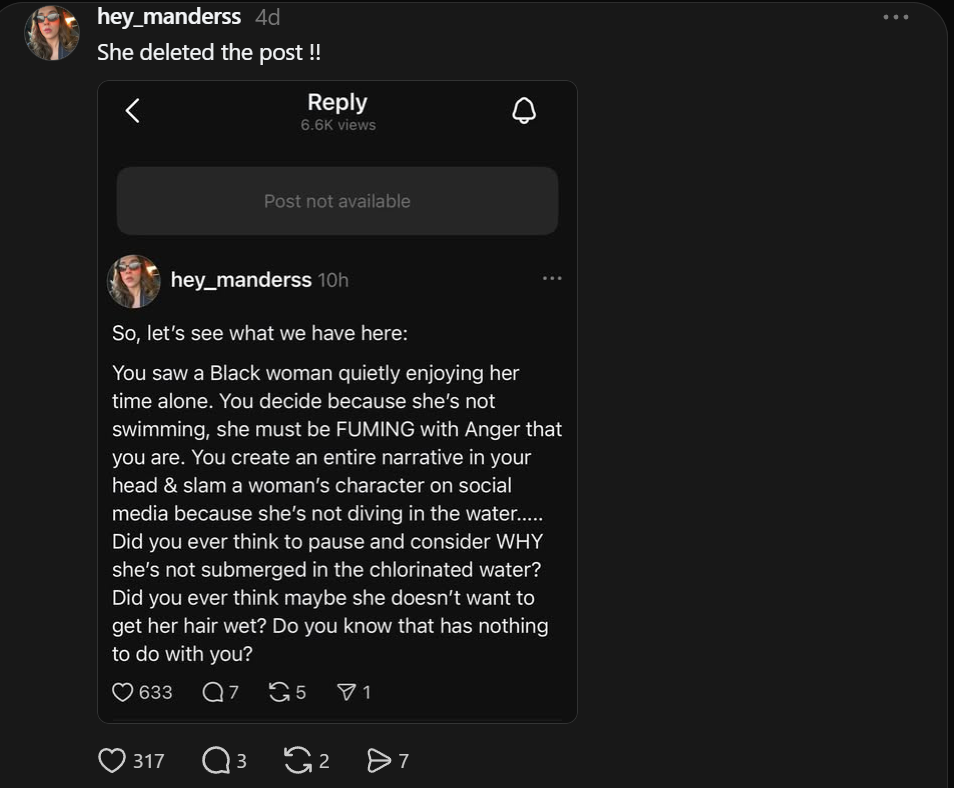Click the "She deleted the post !!" text

click(x=209, y=53)
